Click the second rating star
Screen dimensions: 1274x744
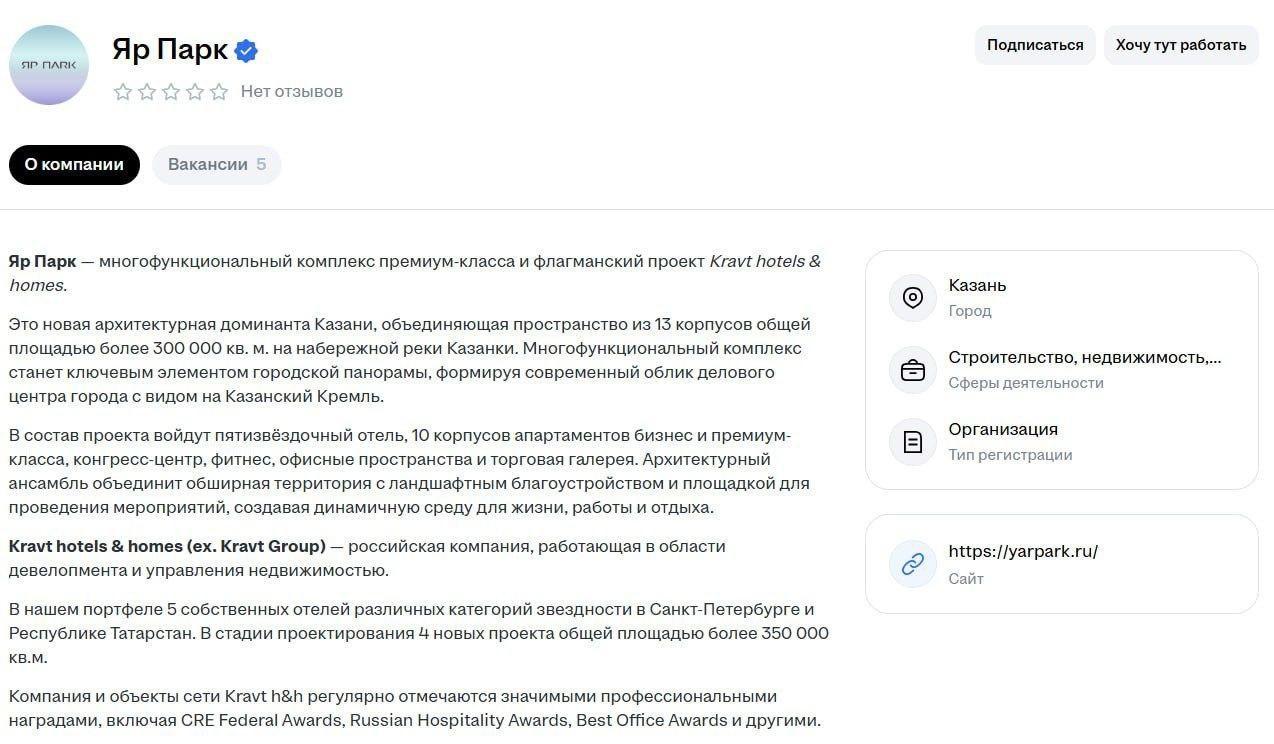147,92
